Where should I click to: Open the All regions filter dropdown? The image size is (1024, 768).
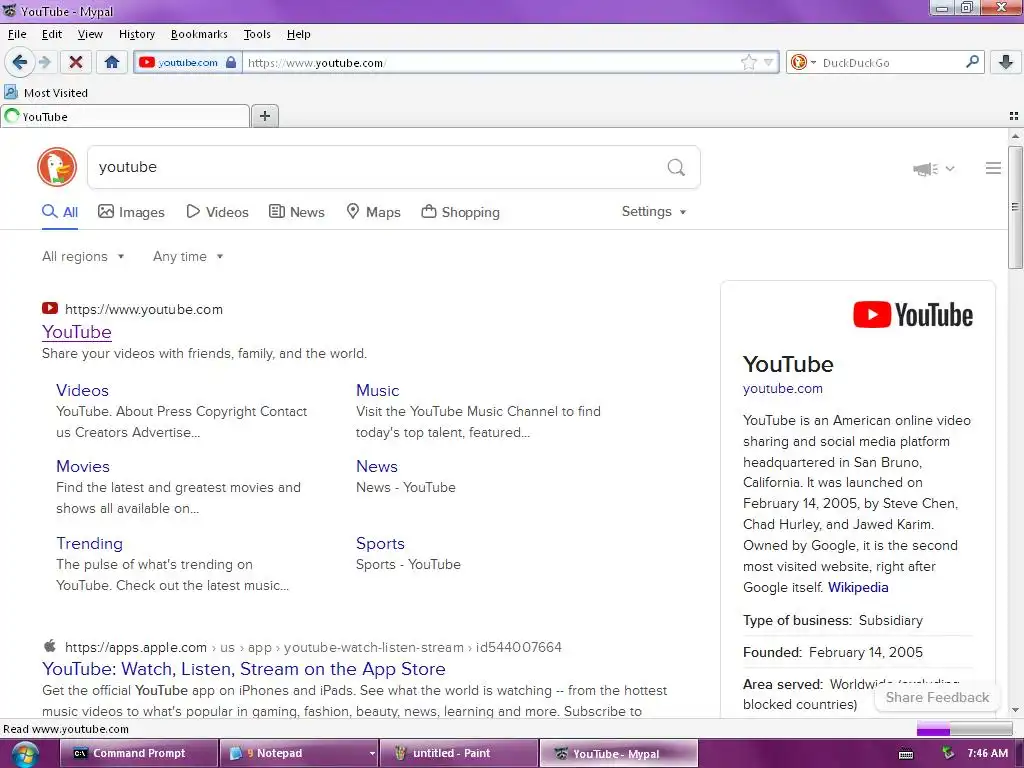83,257
